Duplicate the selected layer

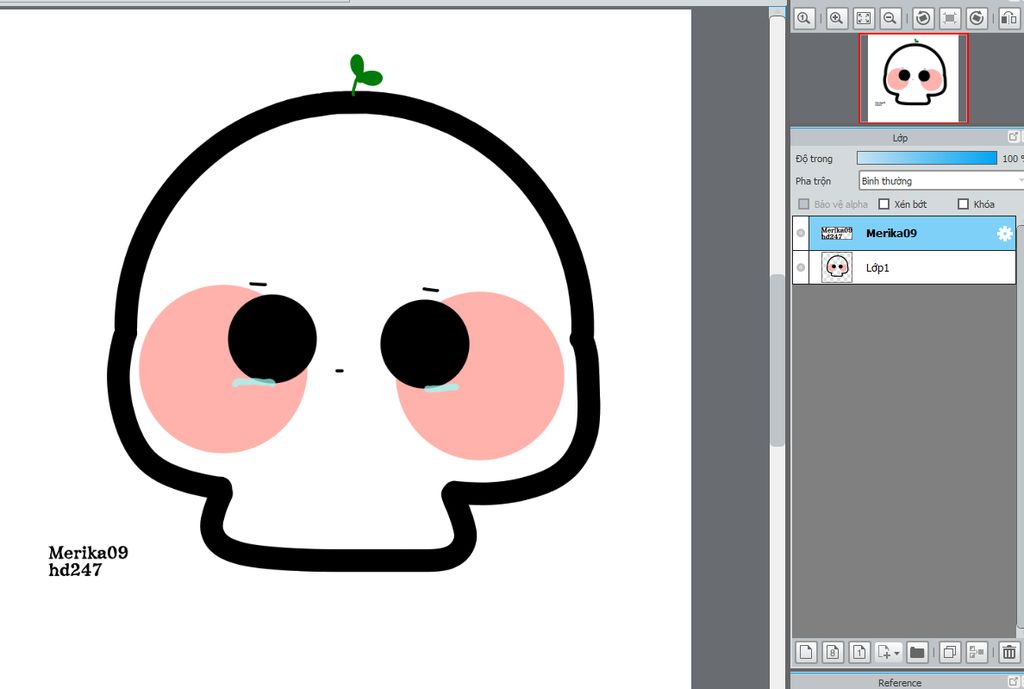click(x=950, y=652)
